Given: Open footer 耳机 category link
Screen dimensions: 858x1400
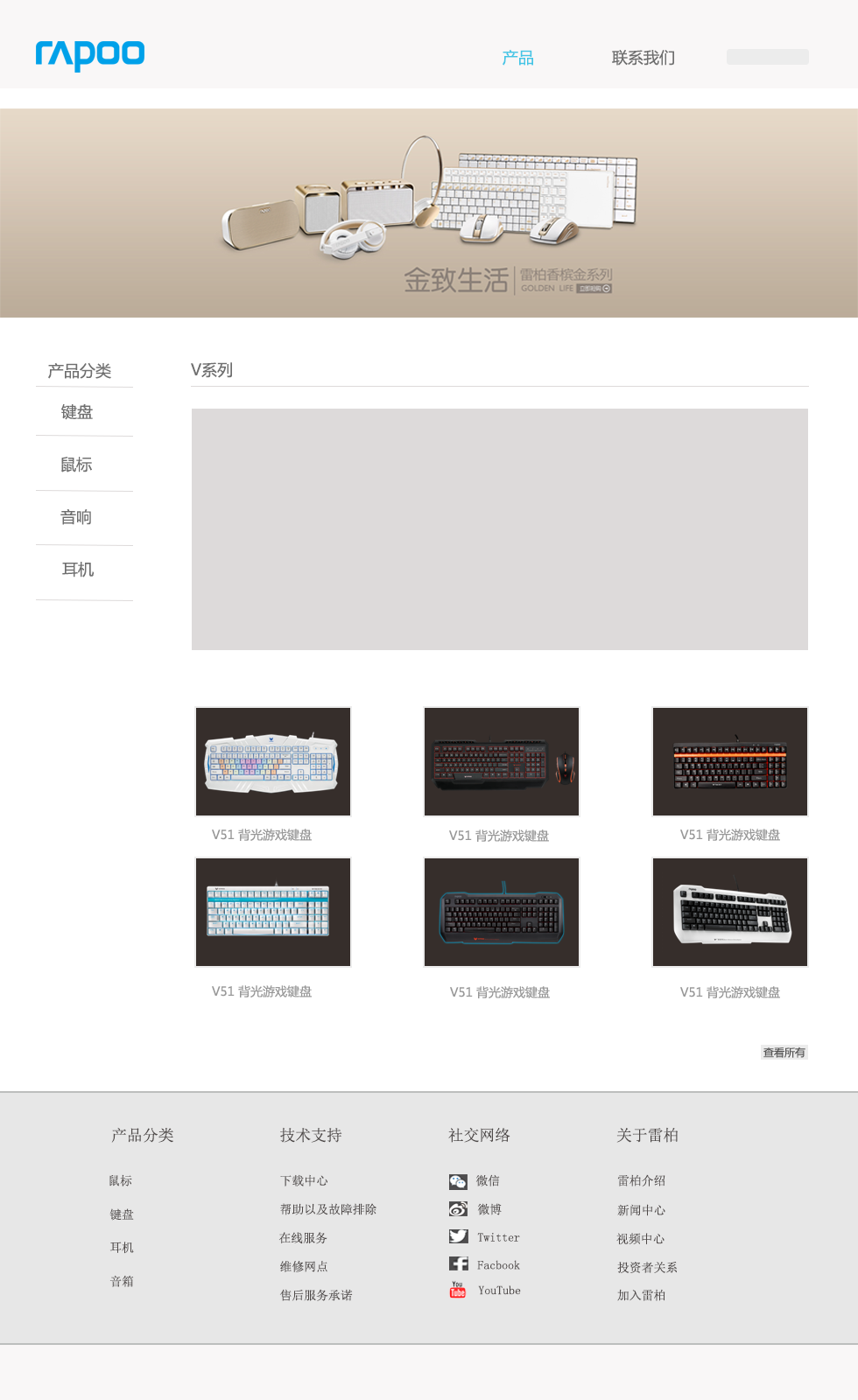Looking at the screenshot, I should click(x=122, y=1248).
